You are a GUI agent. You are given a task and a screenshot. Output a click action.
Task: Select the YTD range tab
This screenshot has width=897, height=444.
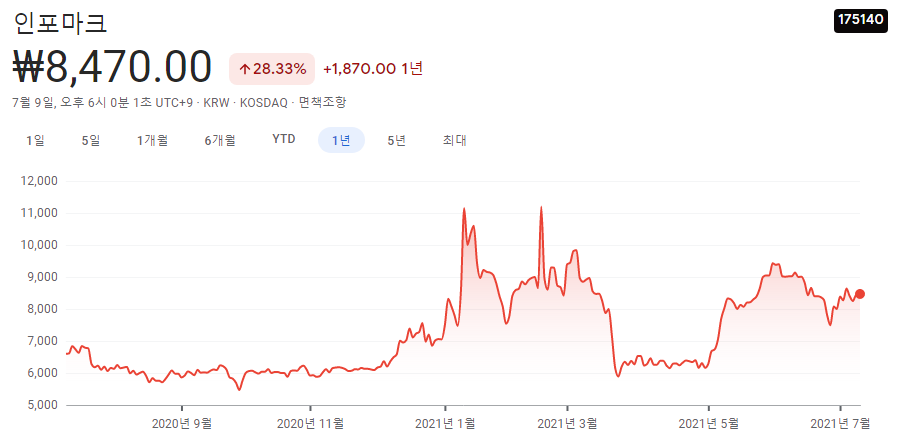[x=284, y=140]
